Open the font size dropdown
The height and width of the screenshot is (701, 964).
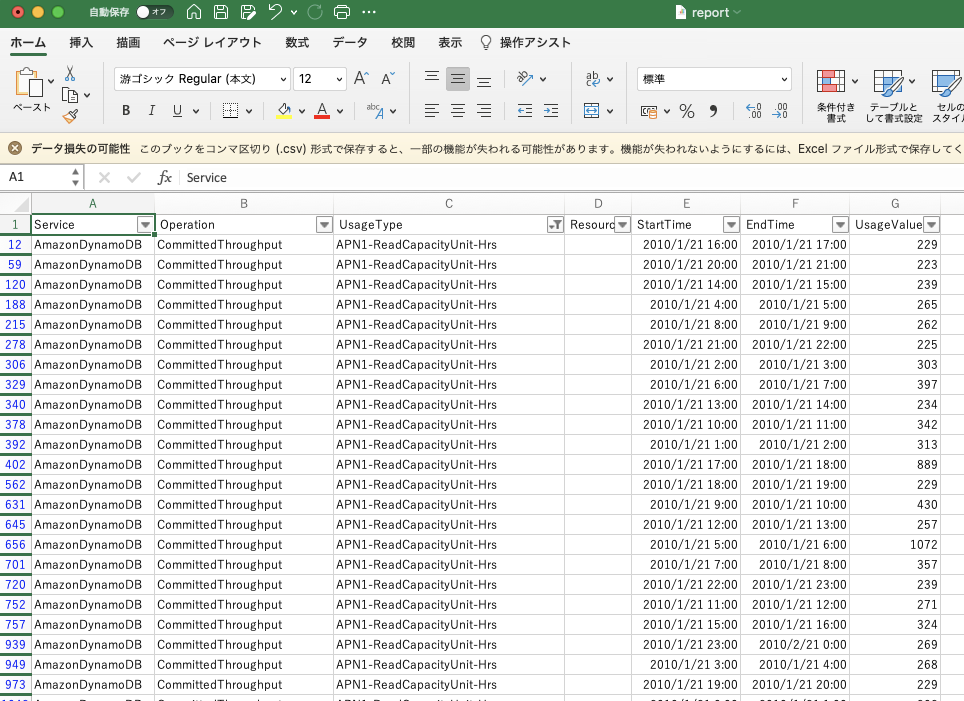339,79
